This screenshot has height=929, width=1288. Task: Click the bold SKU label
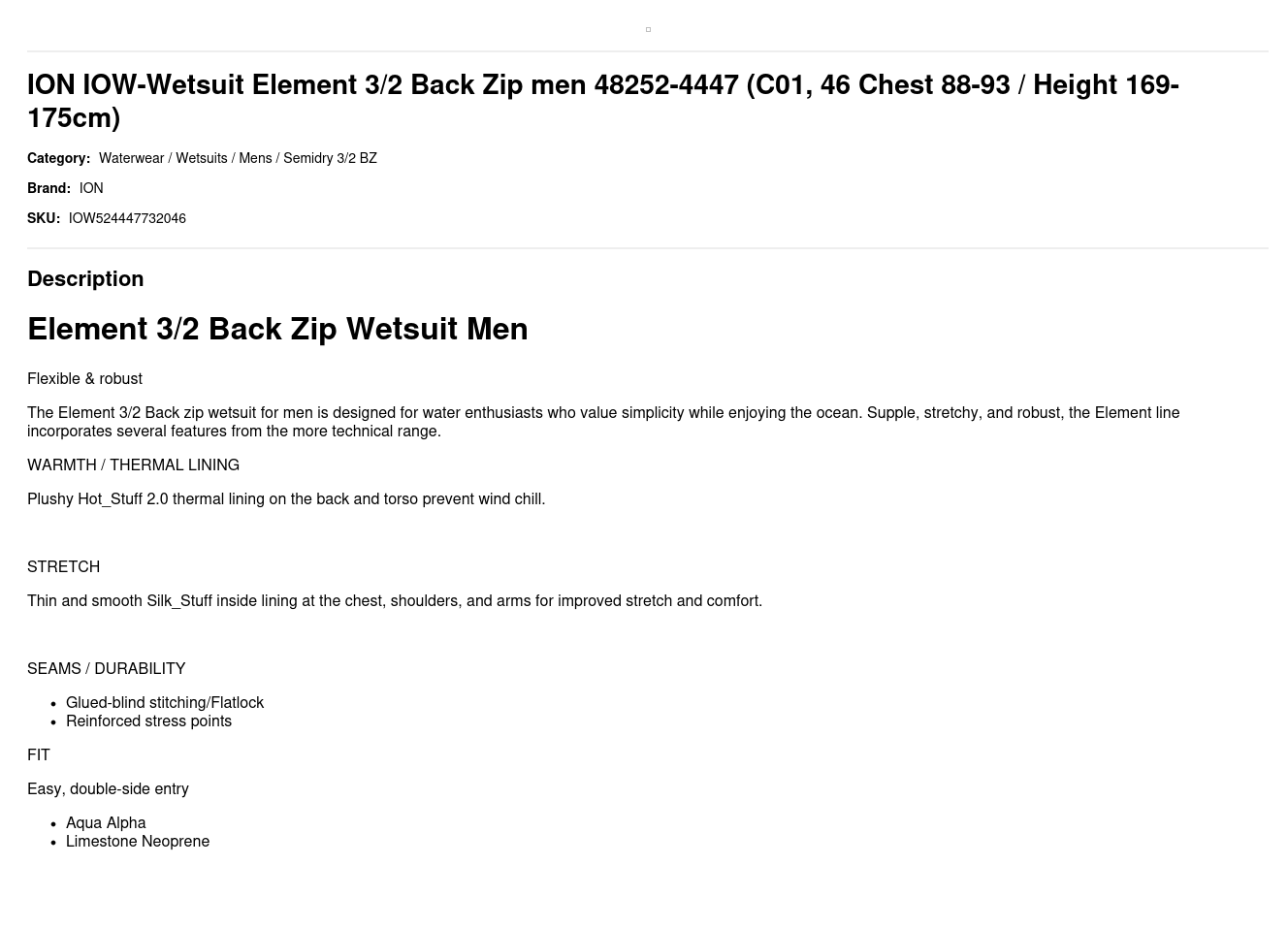(44, 218)
